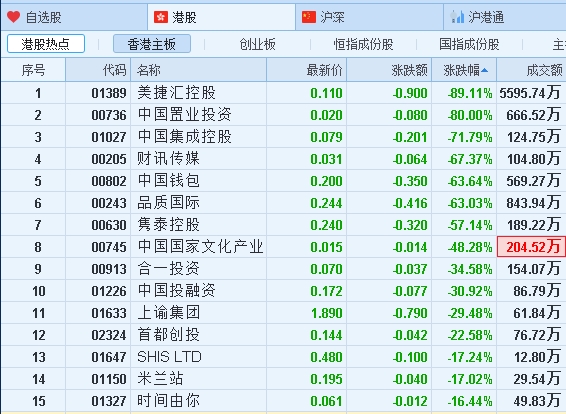566x414 pixels.
Task: Click the -89.11% change value
Action: [470, 93]
